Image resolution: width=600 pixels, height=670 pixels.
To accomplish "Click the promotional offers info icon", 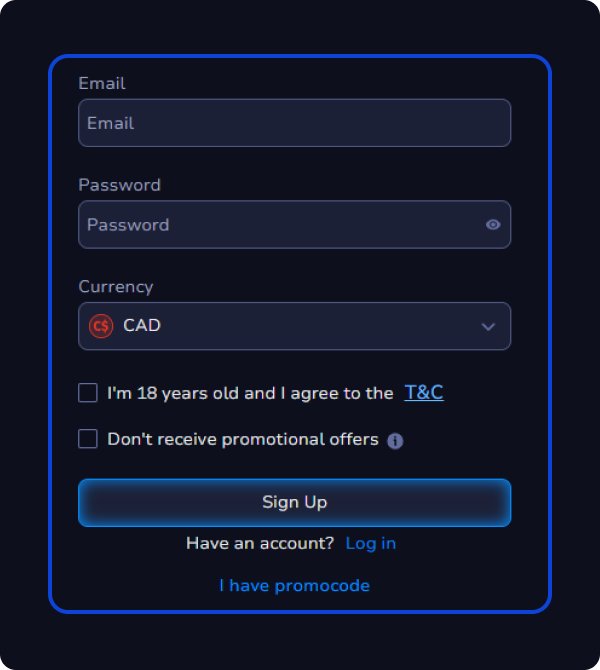I will tap(395, 441).
